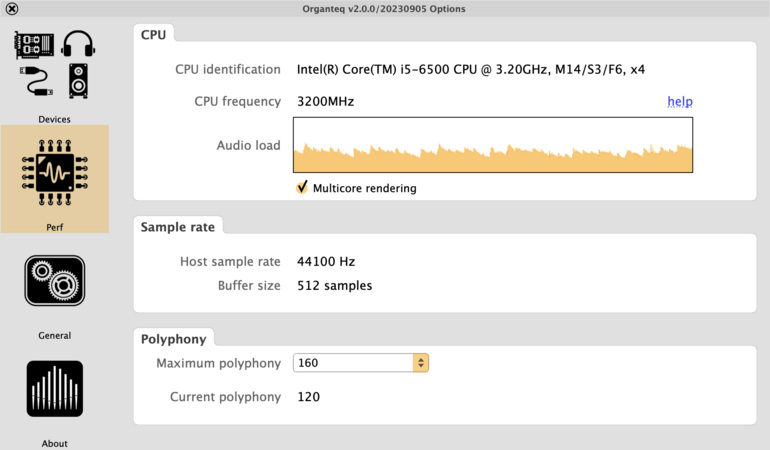This screenshot has width=770, height=450.
Task: Click the Buffer size label
Action: tap(249, 285)
